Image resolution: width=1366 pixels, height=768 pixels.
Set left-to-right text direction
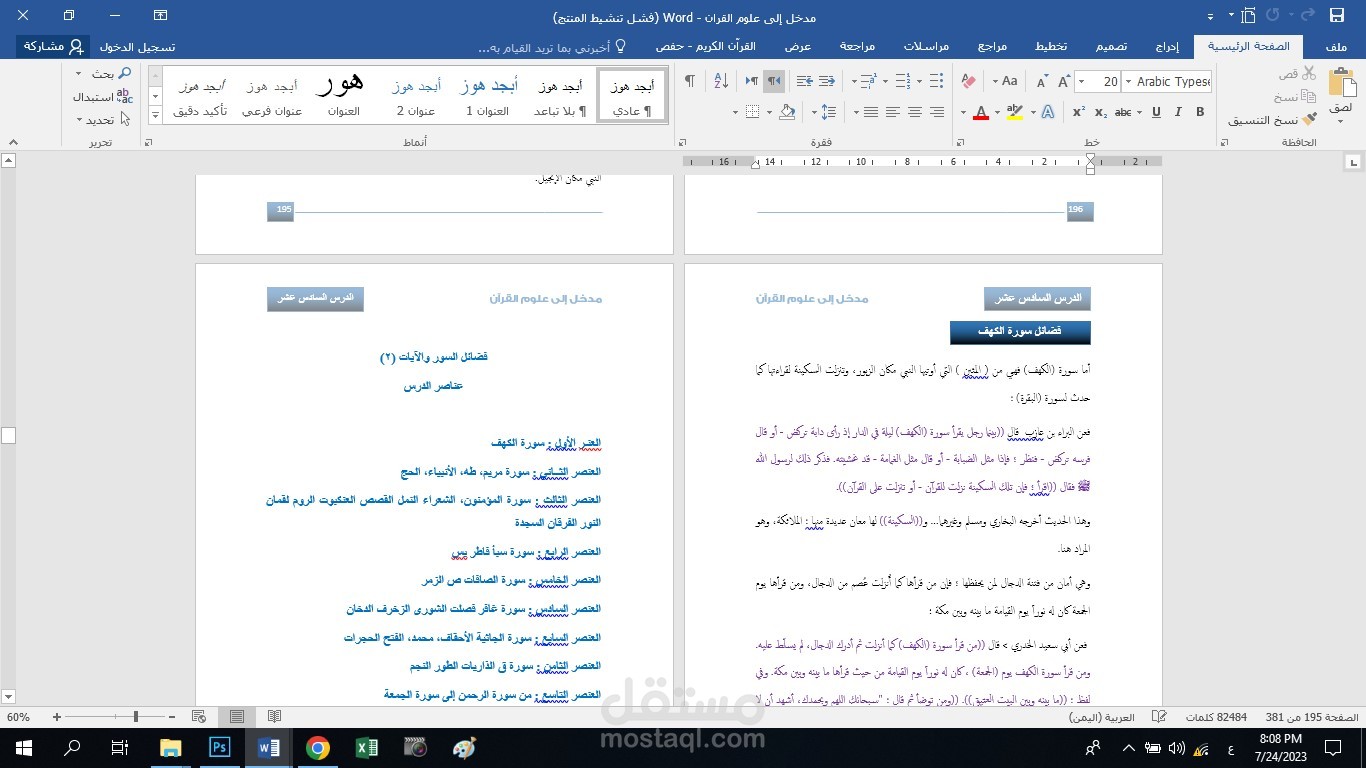(752, 81)
